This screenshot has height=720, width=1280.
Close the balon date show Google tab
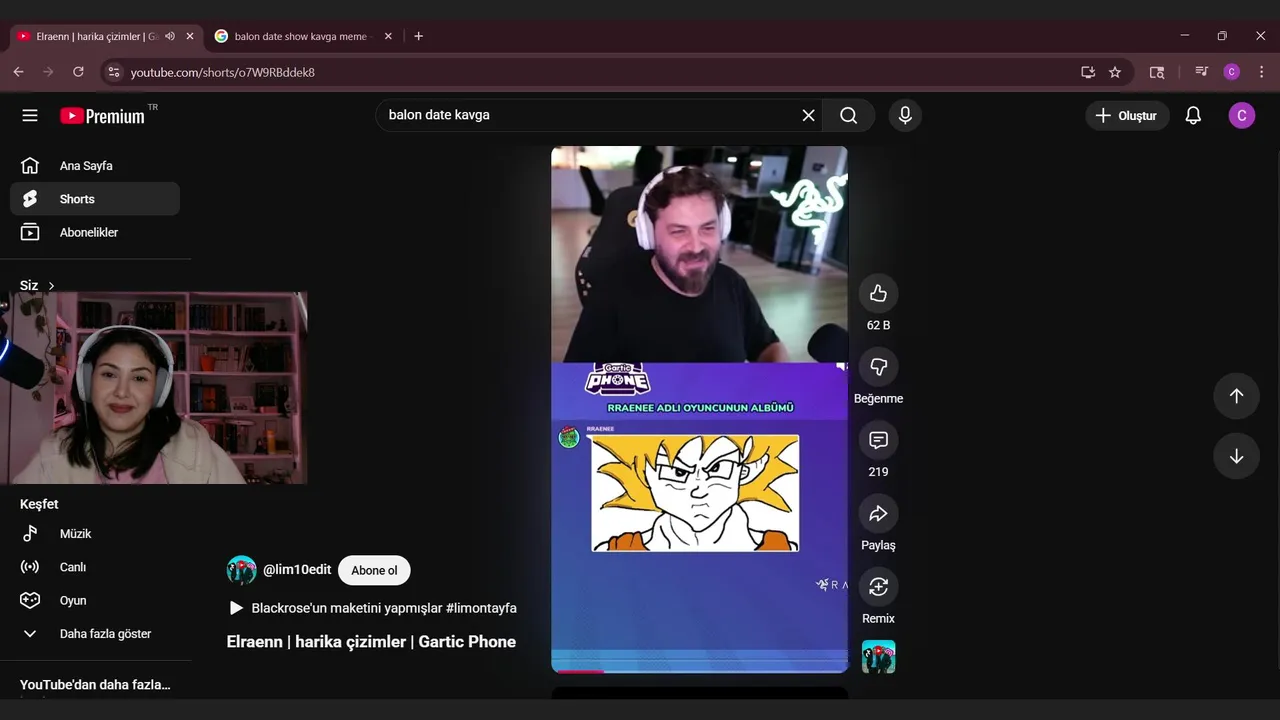388,36
